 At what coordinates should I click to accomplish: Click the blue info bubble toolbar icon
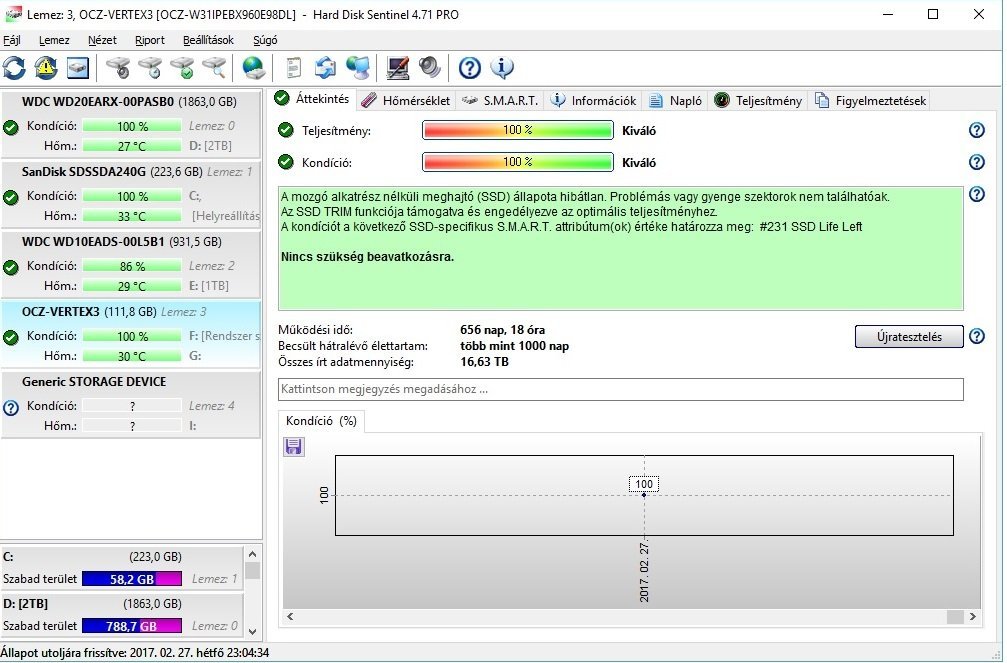(x=502, y=67)
